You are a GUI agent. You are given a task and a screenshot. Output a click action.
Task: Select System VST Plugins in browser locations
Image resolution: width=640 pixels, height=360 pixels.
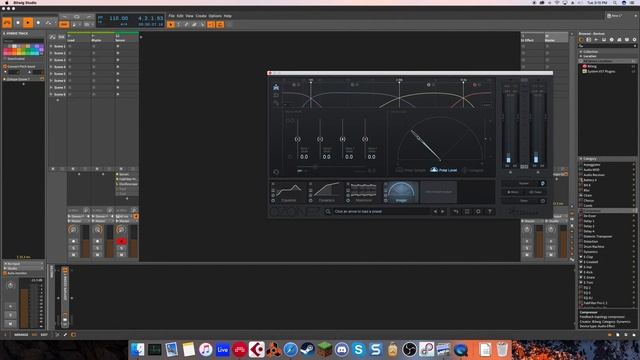point(601,71)
